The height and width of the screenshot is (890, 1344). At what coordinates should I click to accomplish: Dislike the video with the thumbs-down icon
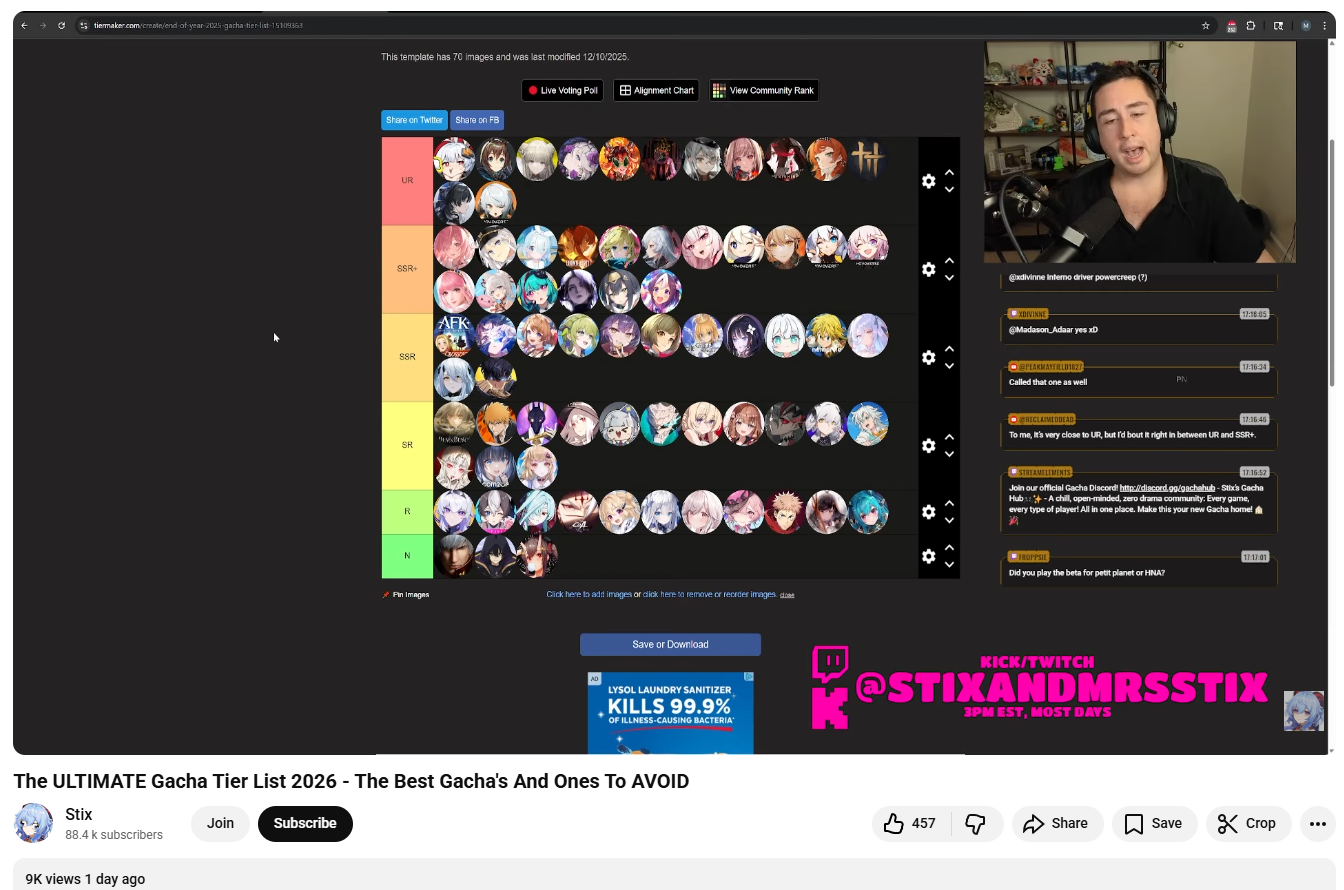pyautogui.click(x=976, y=823)
